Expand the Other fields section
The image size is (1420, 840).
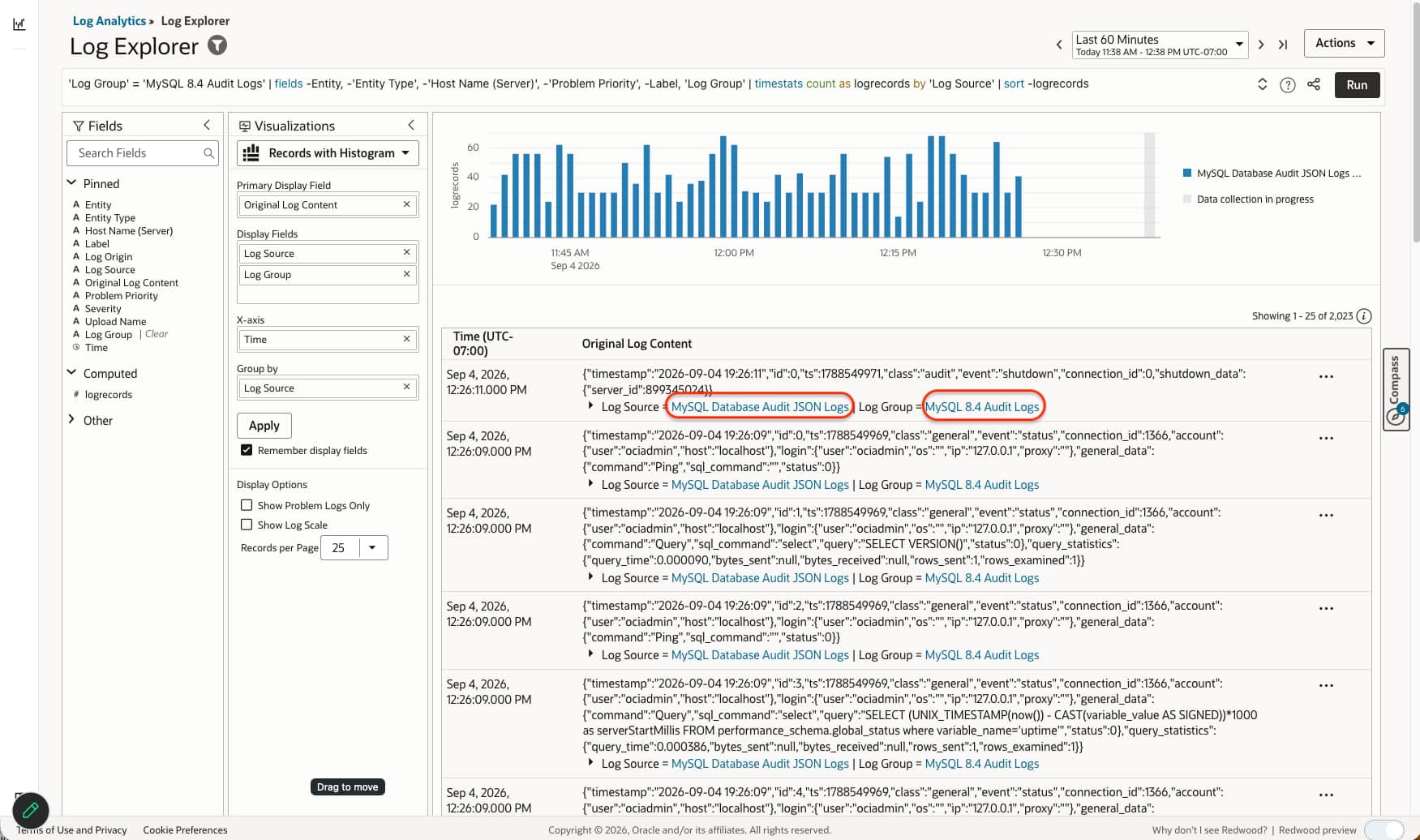coord(71,420)
